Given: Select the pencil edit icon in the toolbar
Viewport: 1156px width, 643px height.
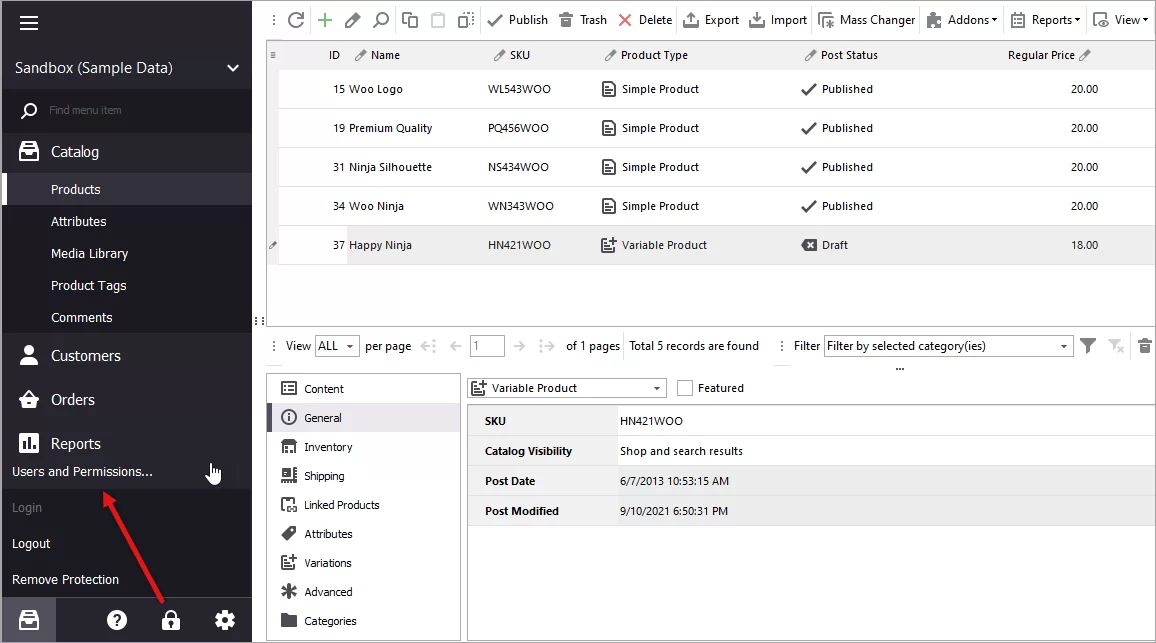Looking at the screenshot, I should (350, 19).
